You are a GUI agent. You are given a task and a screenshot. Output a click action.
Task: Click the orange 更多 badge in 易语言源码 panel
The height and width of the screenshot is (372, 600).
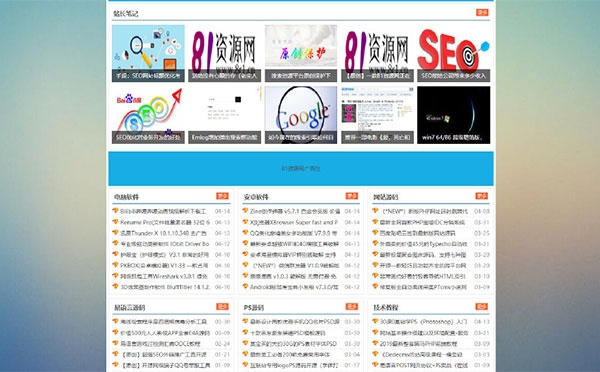coord(222,307)
